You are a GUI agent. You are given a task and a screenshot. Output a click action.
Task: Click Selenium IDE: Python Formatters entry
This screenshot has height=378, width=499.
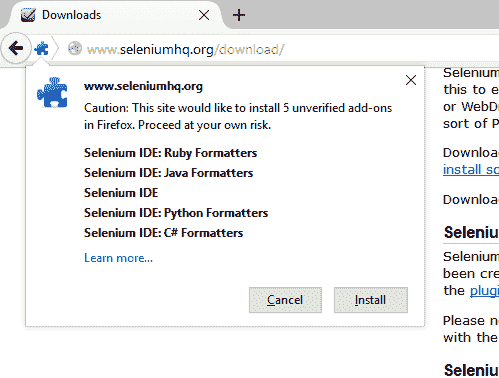[176, 213]
